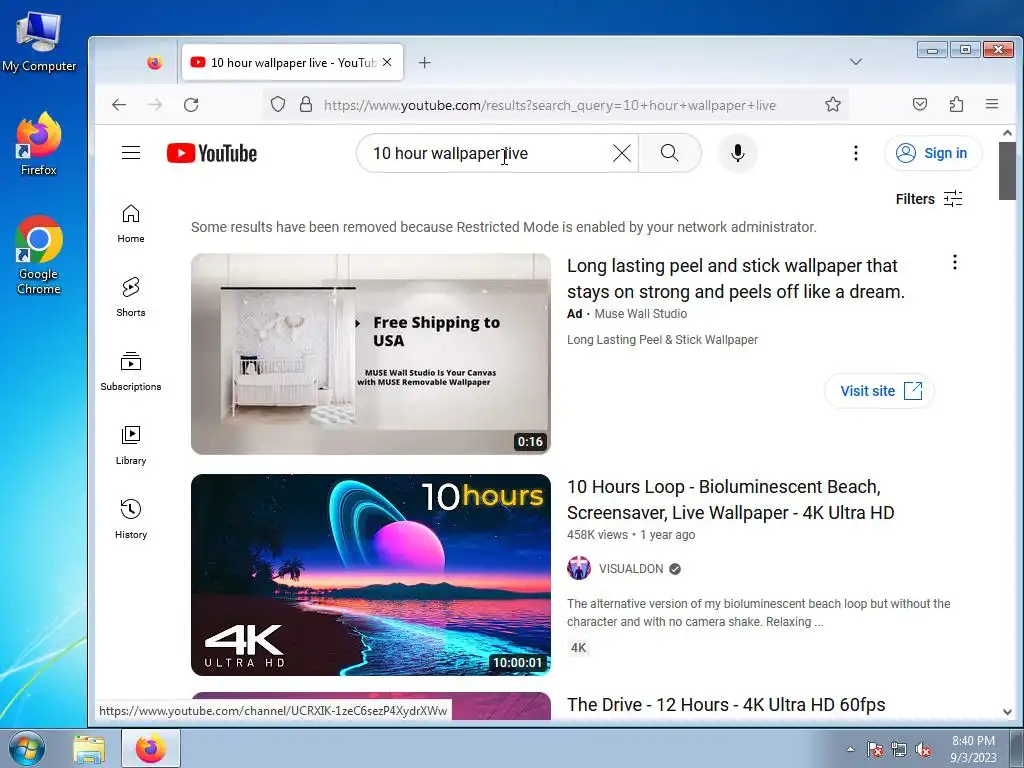Click Muse Wall Studio advertiser name
The image size is (1024, 768).
pos(641,314)
